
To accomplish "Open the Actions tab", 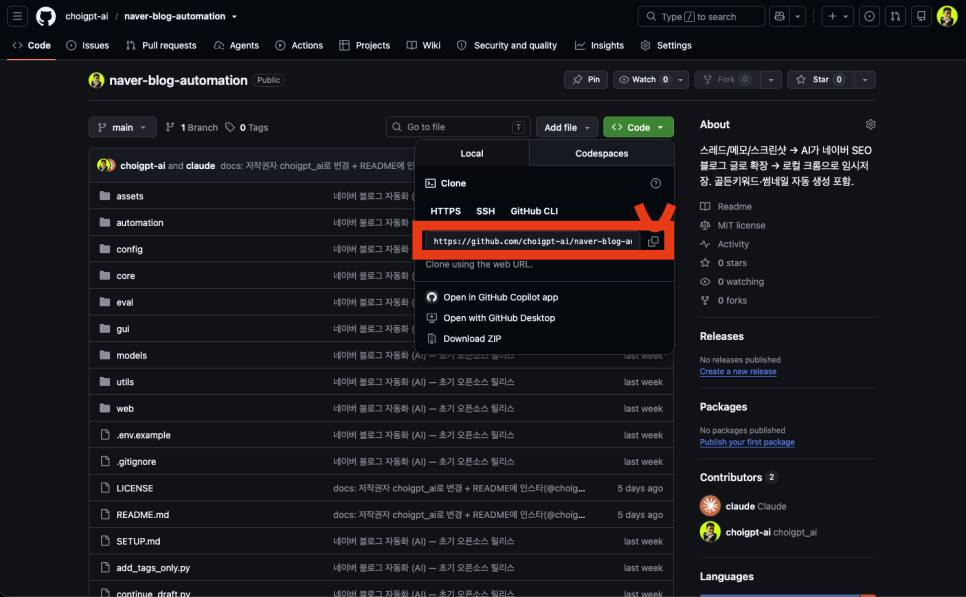I will 299,46.
